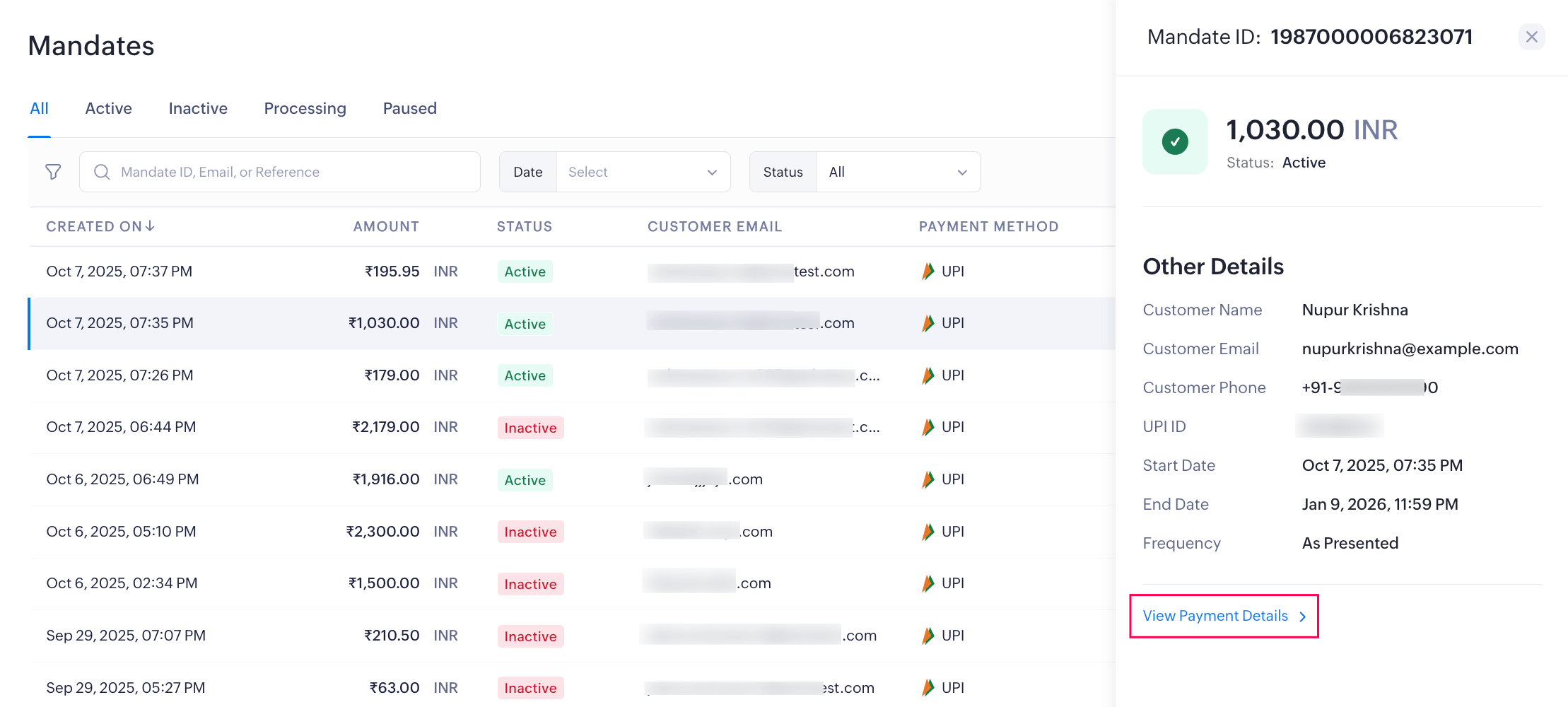Open the Date select dropdown
This screenshot has height=707, width=1568.
click(x=643, y=172)
